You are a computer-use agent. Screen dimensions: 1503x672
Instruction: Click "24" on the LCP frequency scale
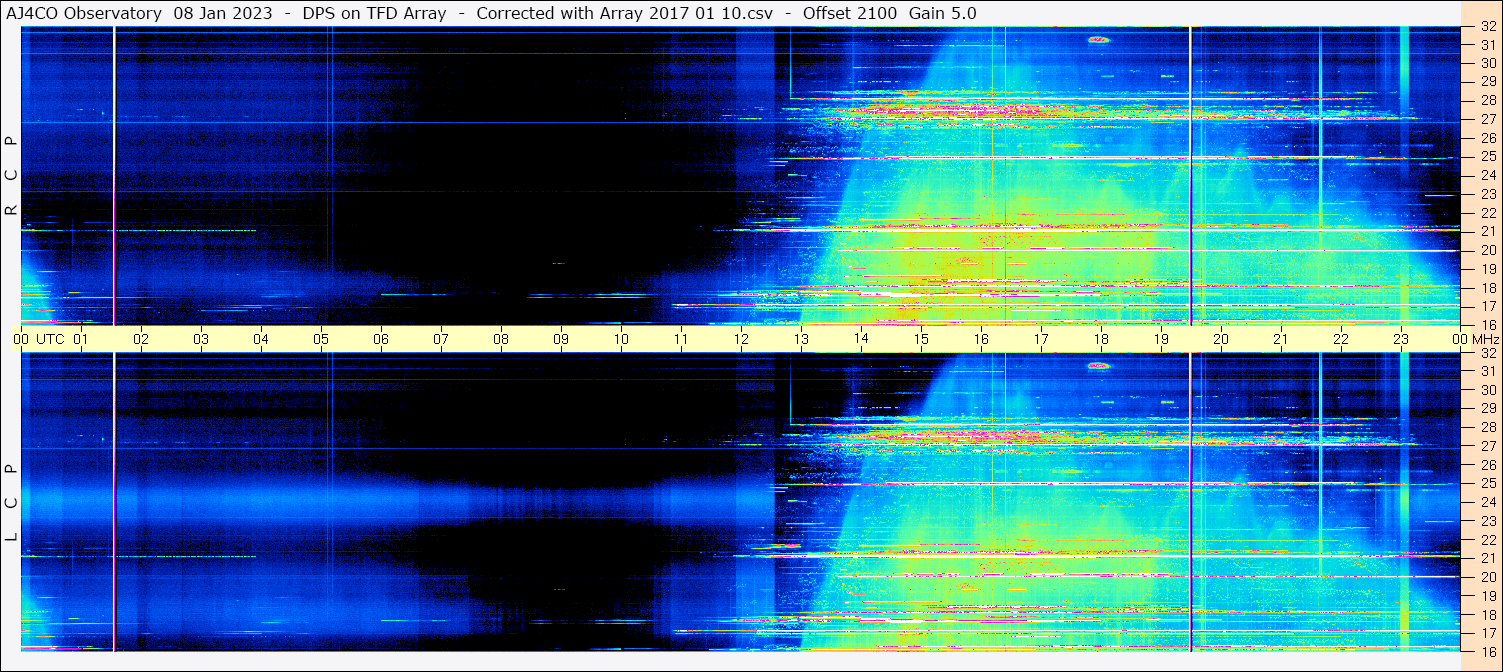(1487, 502)
